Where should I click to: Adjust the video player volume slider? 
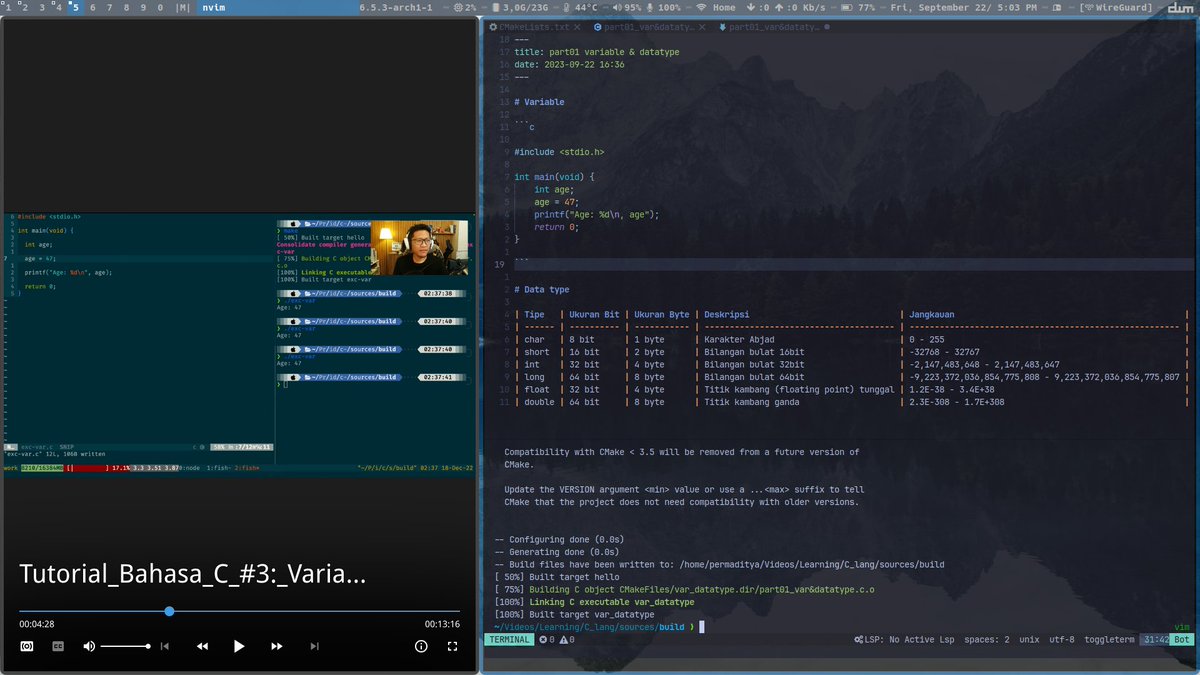pos(125,647)
